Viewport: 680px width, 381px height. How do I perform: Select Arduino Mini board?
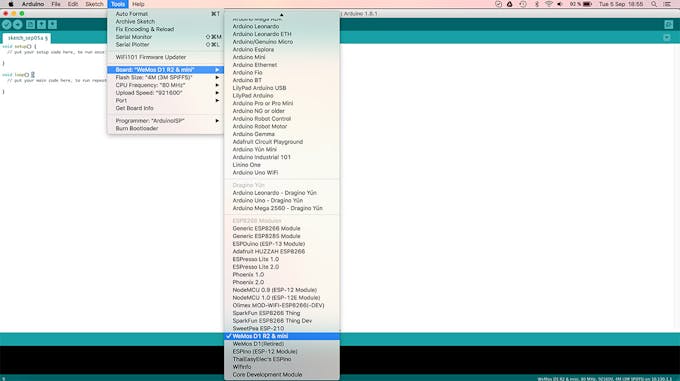tap(282, 57)
